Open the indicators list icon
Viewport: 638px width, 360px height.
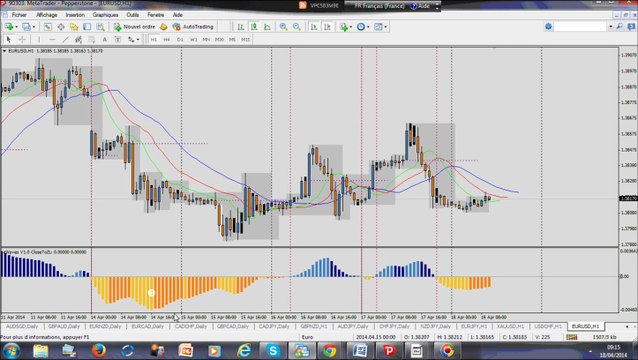pyautogui.click(x=344, y=26)
